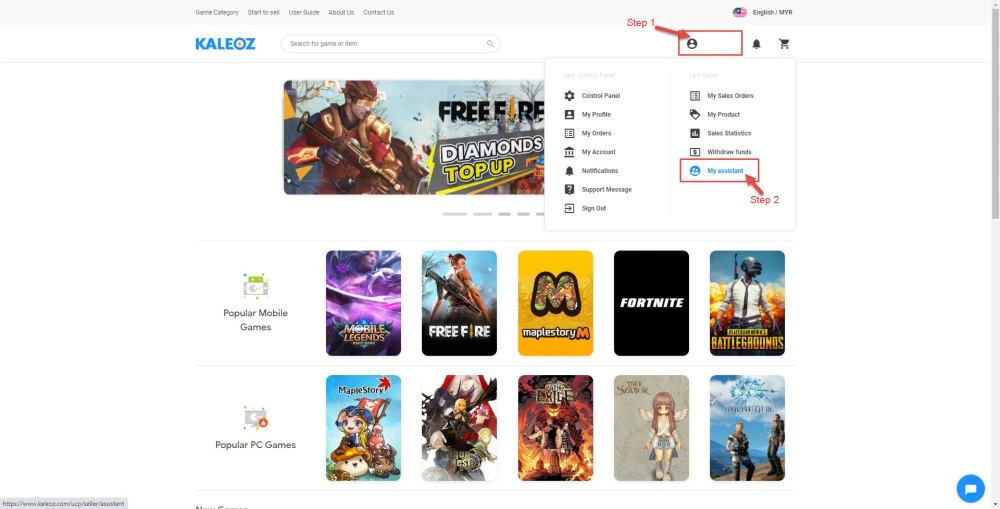
Task: Open the live chat bubble button
Action: click(x=971, y=489)
